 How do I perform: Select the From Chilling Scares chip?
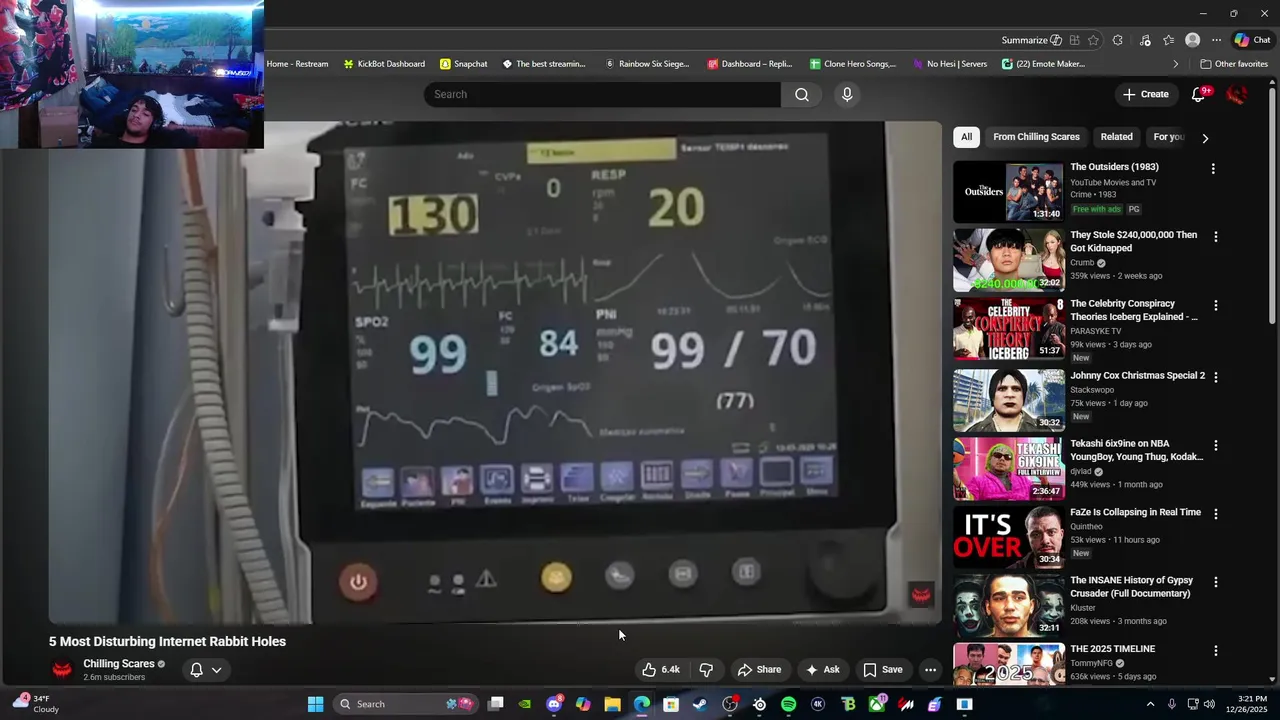(1036, 137)
